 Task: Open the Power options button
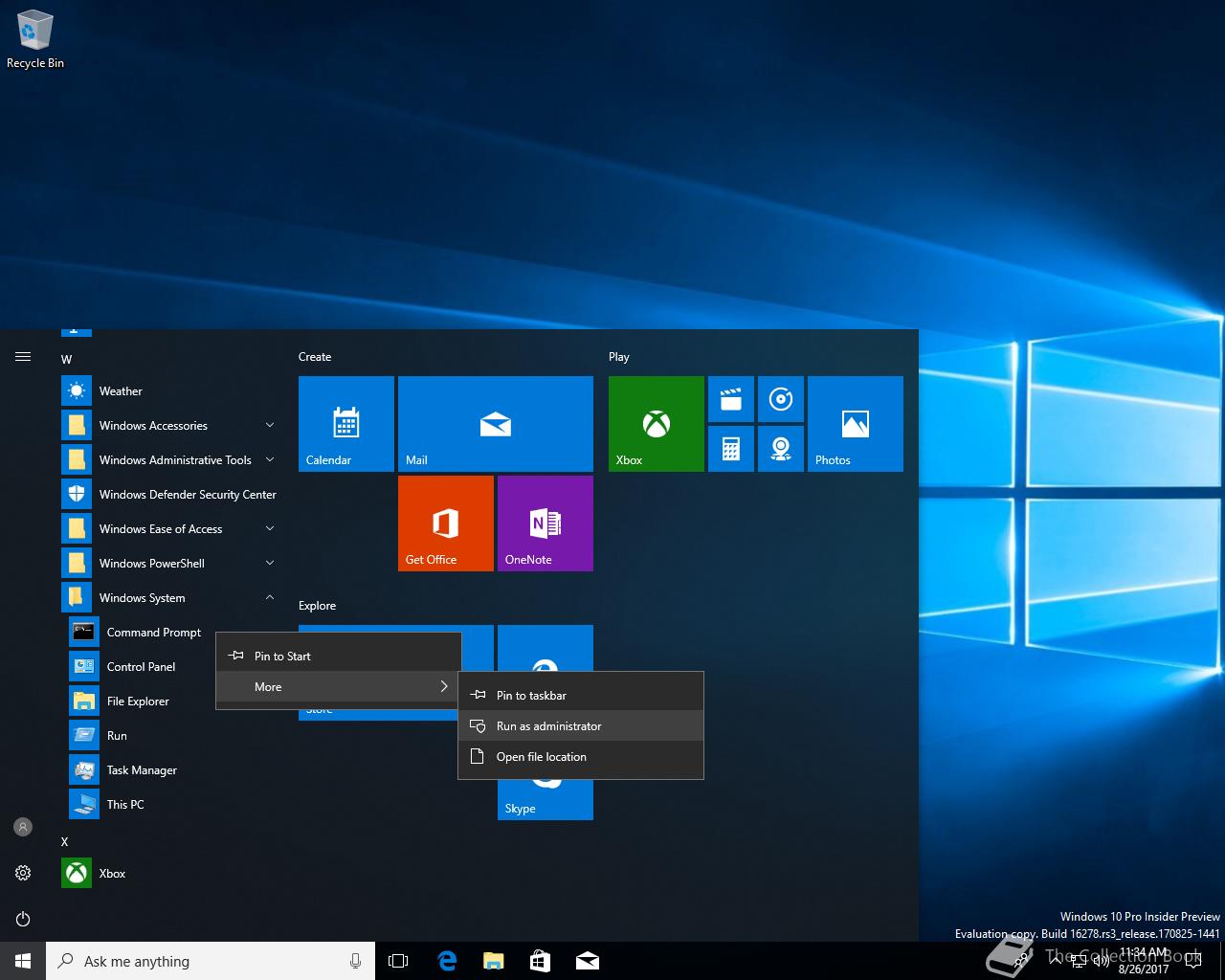point(23,919)
